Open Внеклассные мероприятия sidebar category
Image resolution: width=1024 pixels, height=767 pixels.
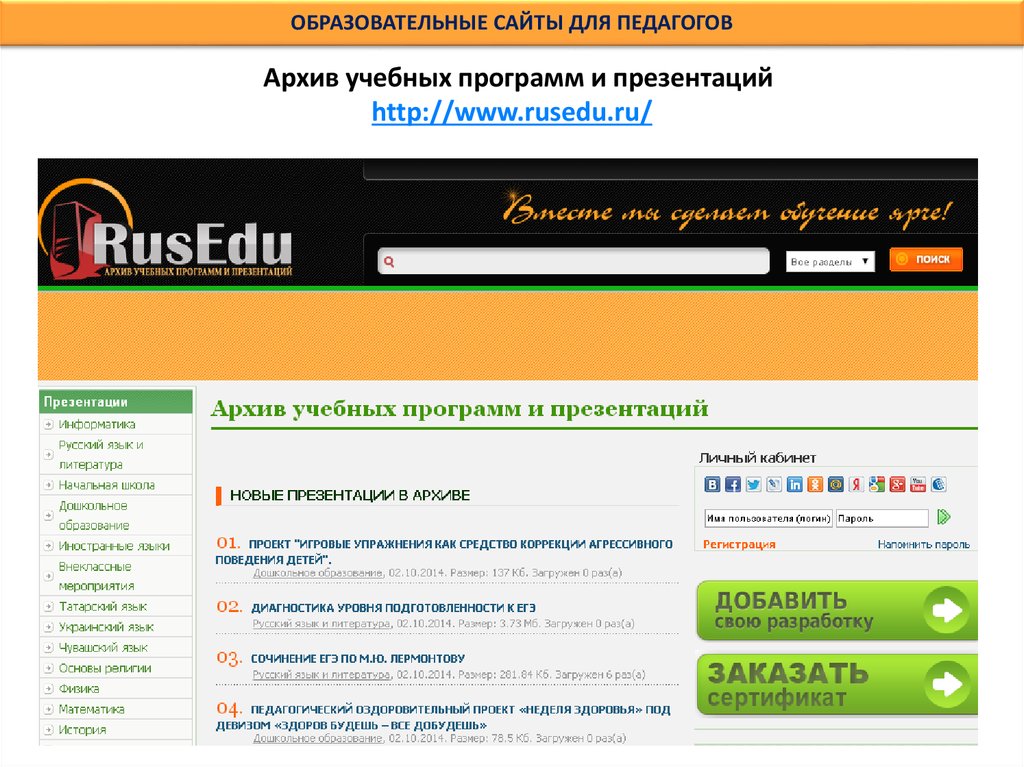(x=96, y=576)
